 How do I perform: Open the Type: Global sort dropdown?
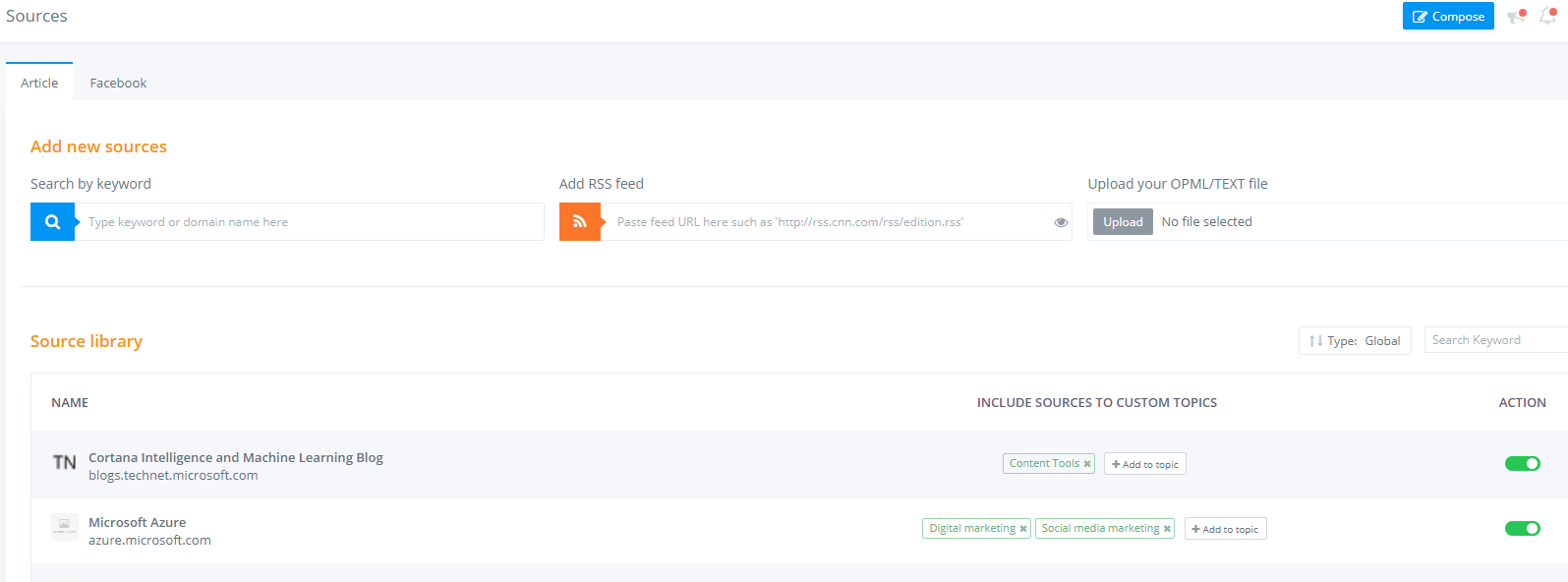point(1355,341)
